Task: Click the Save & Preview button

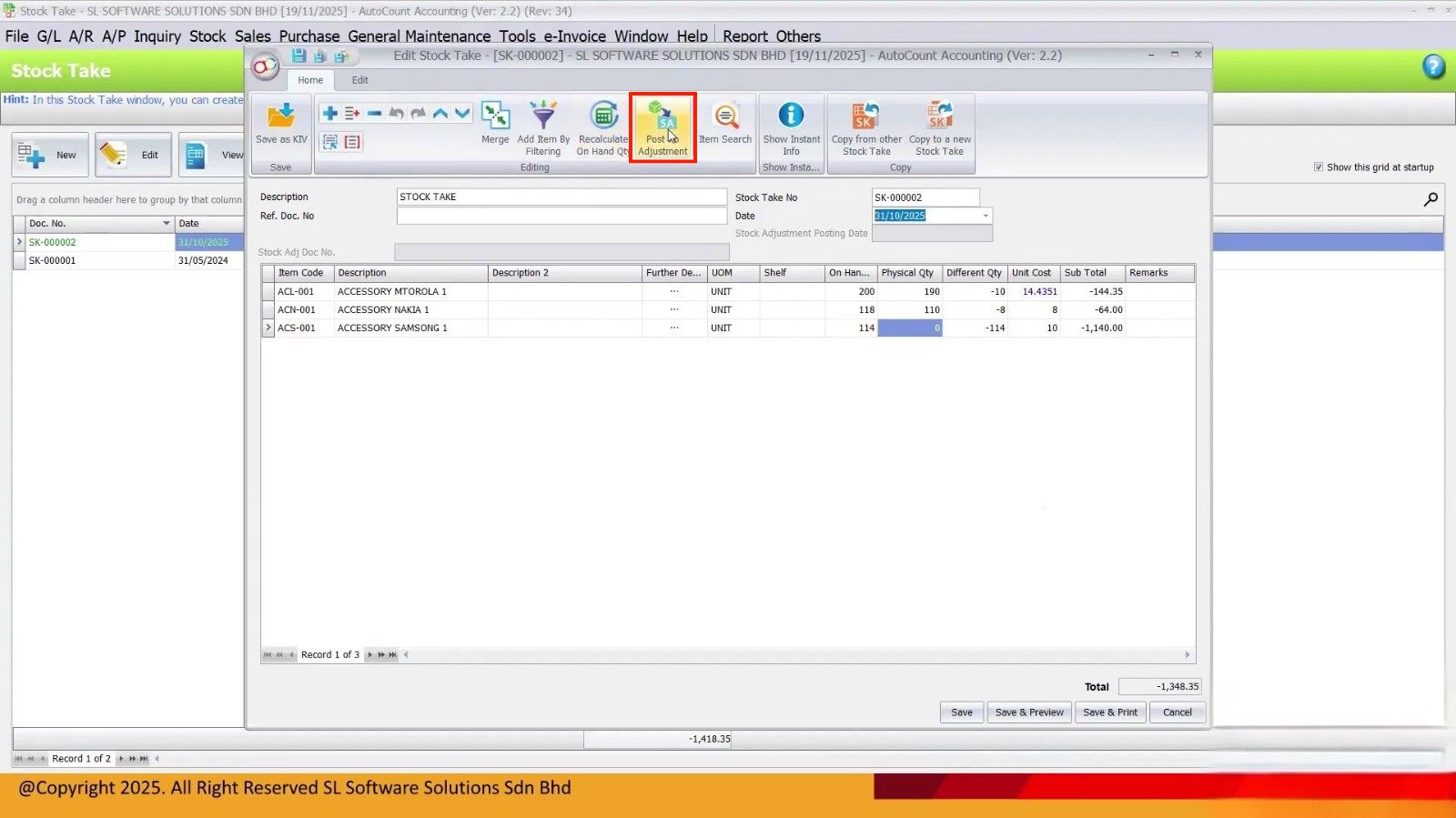Action: [1028, 712]
